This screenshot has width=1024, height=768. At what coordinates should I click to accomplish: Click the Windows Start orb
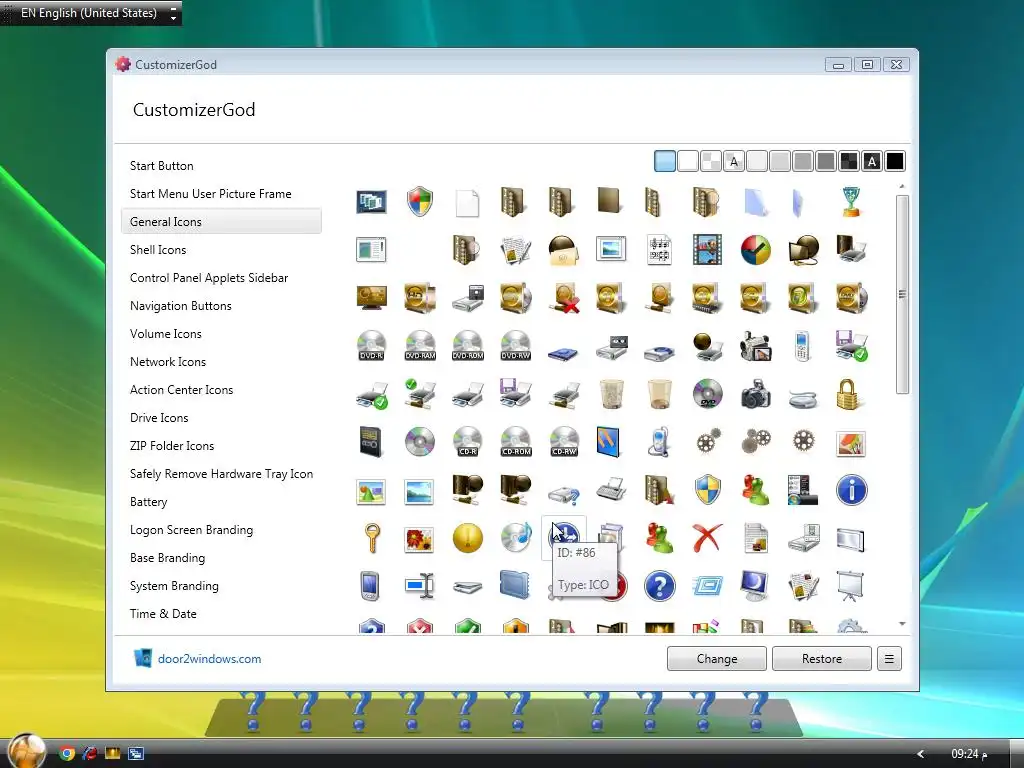coord(27,751)
